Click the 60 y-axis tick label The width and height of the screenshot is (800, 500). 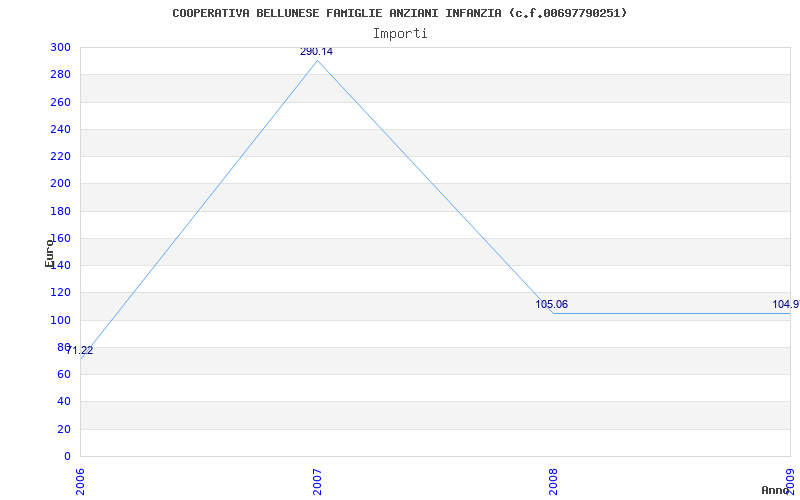pyautogui.click(x=64, y=374)
